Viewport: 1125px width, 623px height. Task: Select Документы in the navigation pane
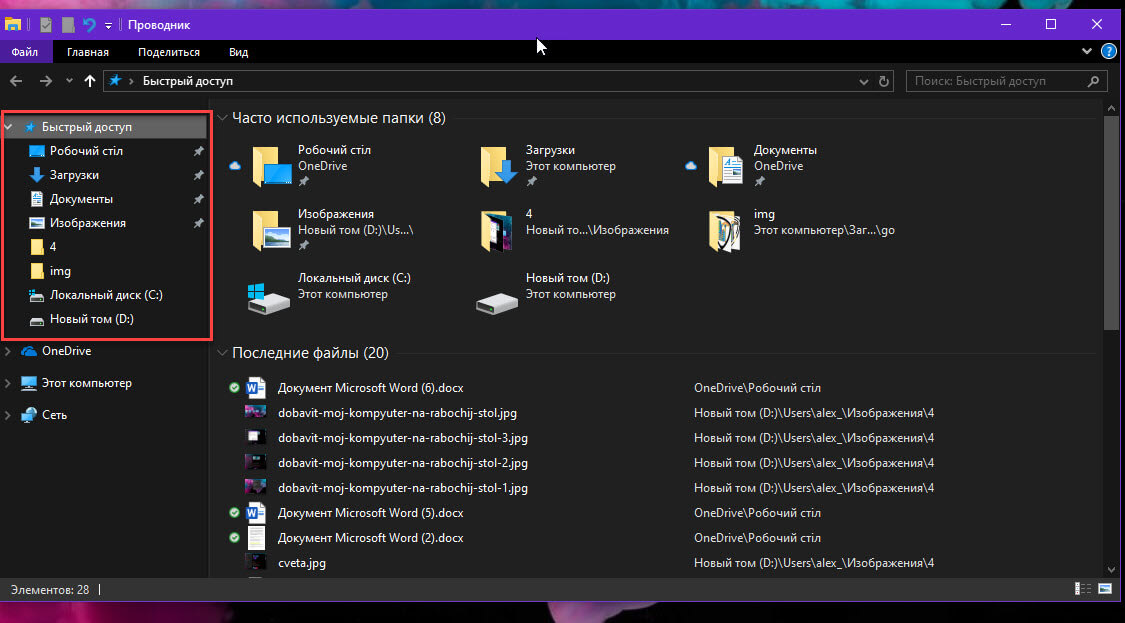(81, 199)
